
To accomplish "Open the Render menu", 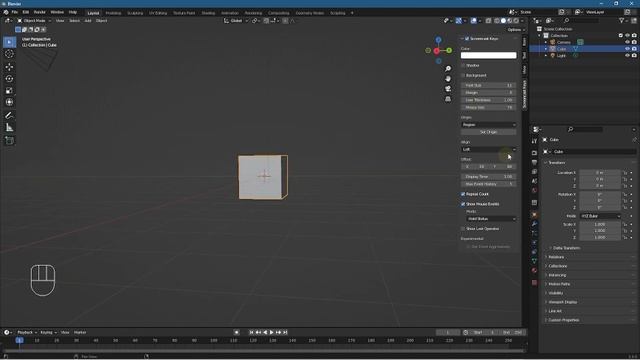I will pos(40,12).
